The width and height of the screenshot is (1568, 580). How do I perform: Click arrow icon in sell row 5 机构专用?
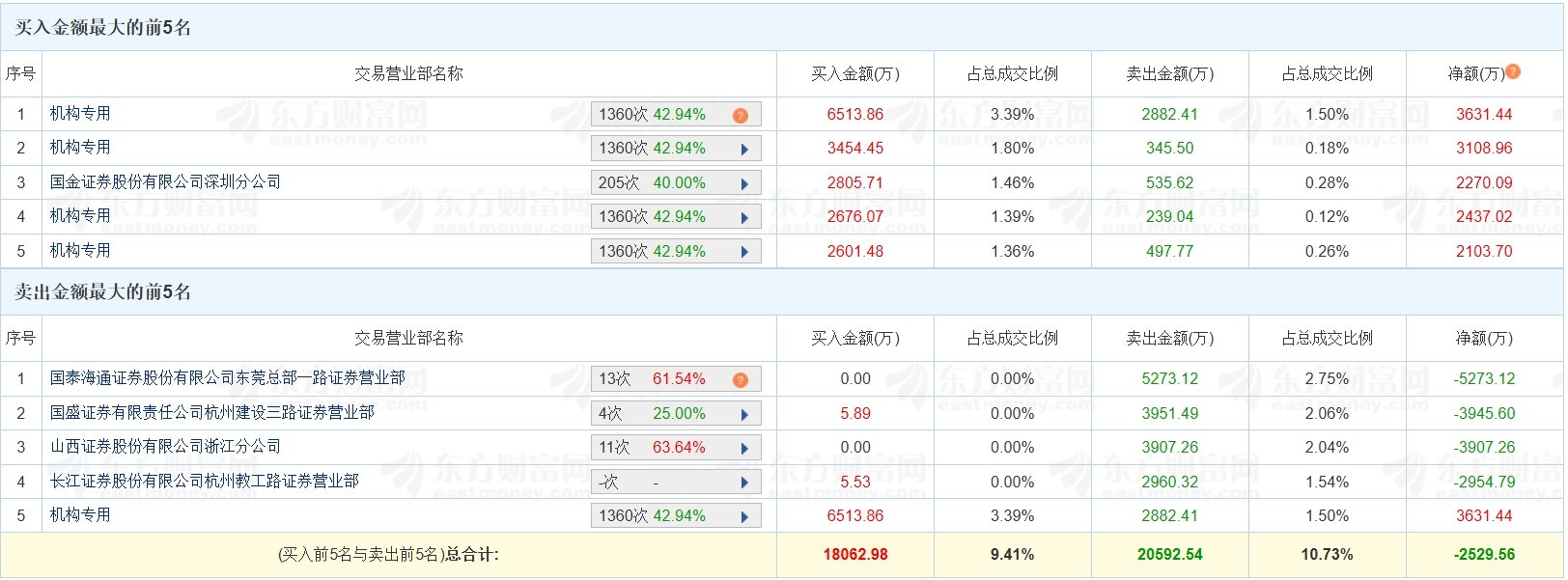744,517
